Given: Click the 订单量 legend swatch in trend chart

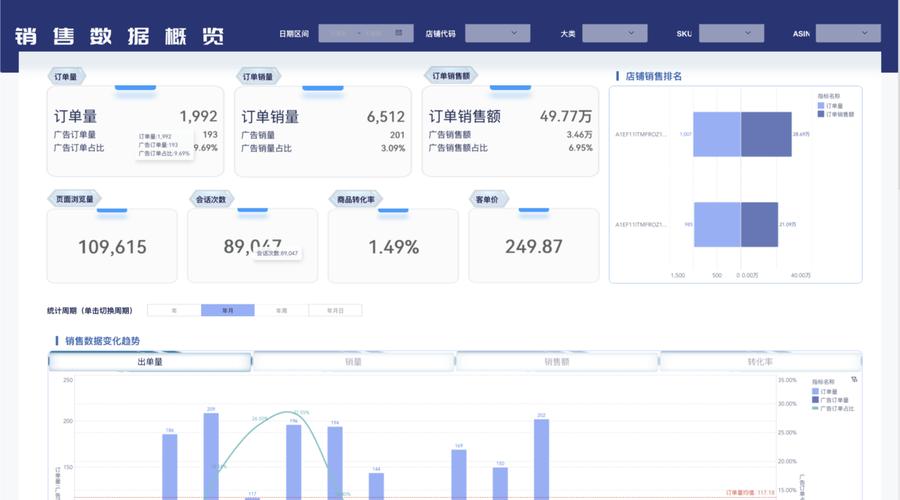Looking at the screenshot, I should tap(815, 391).
